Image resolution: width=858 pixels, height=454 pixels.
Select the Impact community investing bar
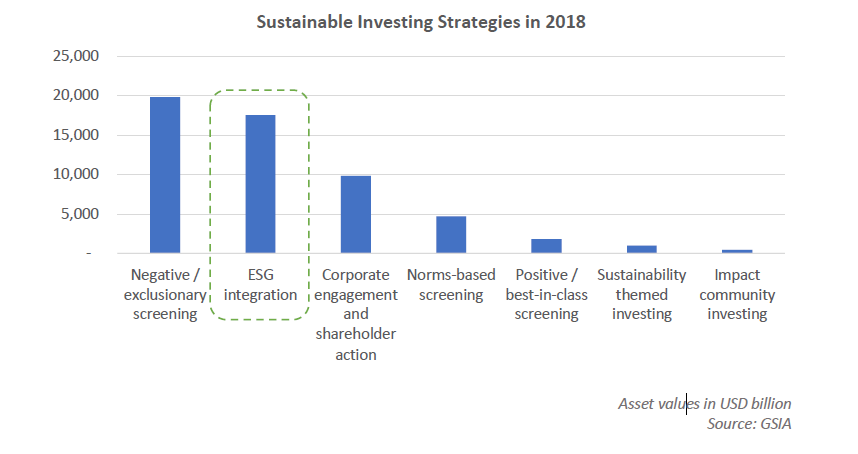pyautogui.click(x=737, y=251)
